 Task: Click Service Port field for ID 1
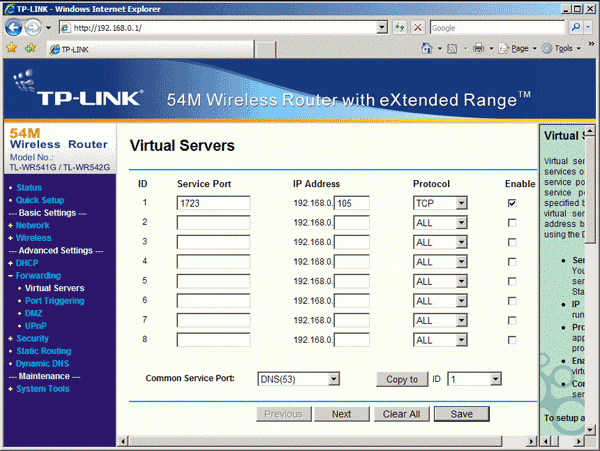tap(213, 203)
